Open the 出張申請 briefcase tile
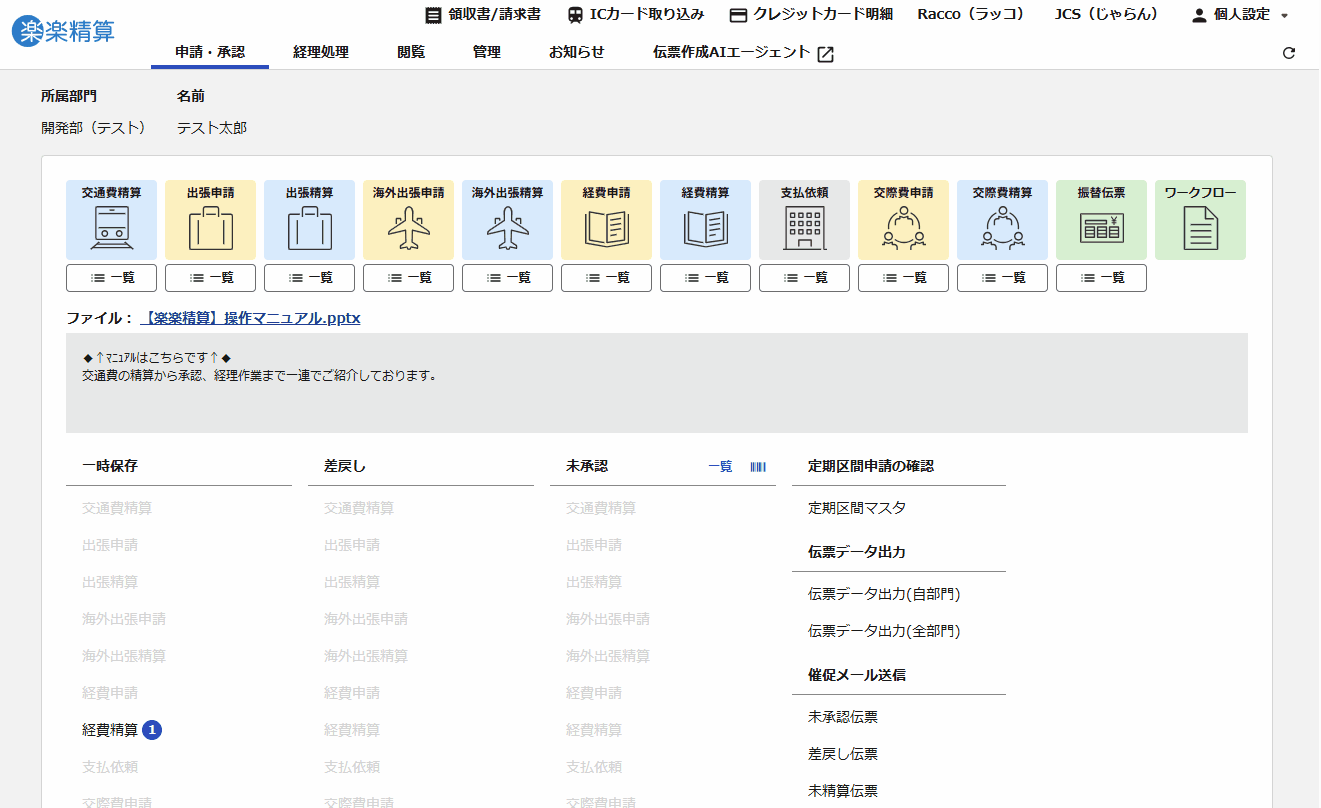 [210, 220]
